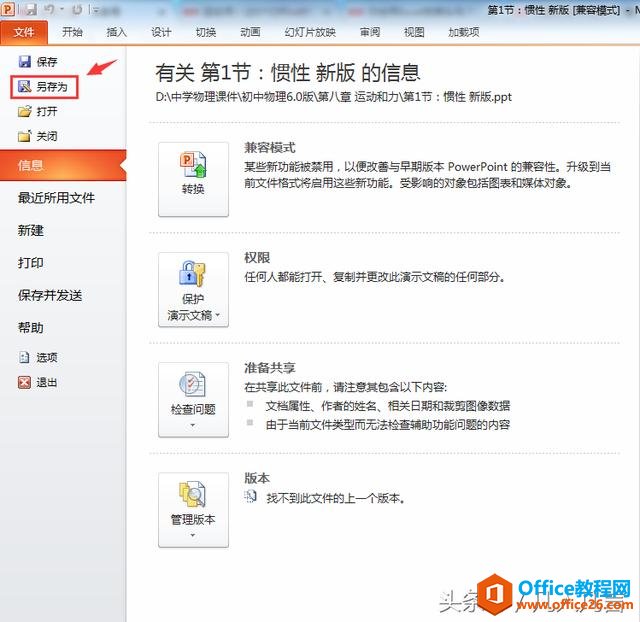Open the 保护演示文稿 protect dropdown
The width and height of the screenshot is (640, 622).
193,289
